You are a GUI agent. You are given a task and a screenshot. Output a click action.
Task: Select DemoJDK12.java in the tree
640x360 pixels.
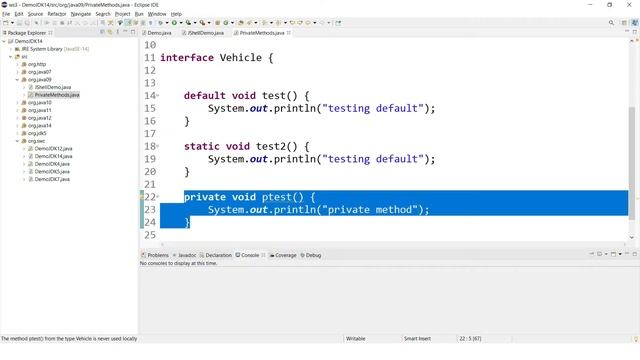point(53,149)
